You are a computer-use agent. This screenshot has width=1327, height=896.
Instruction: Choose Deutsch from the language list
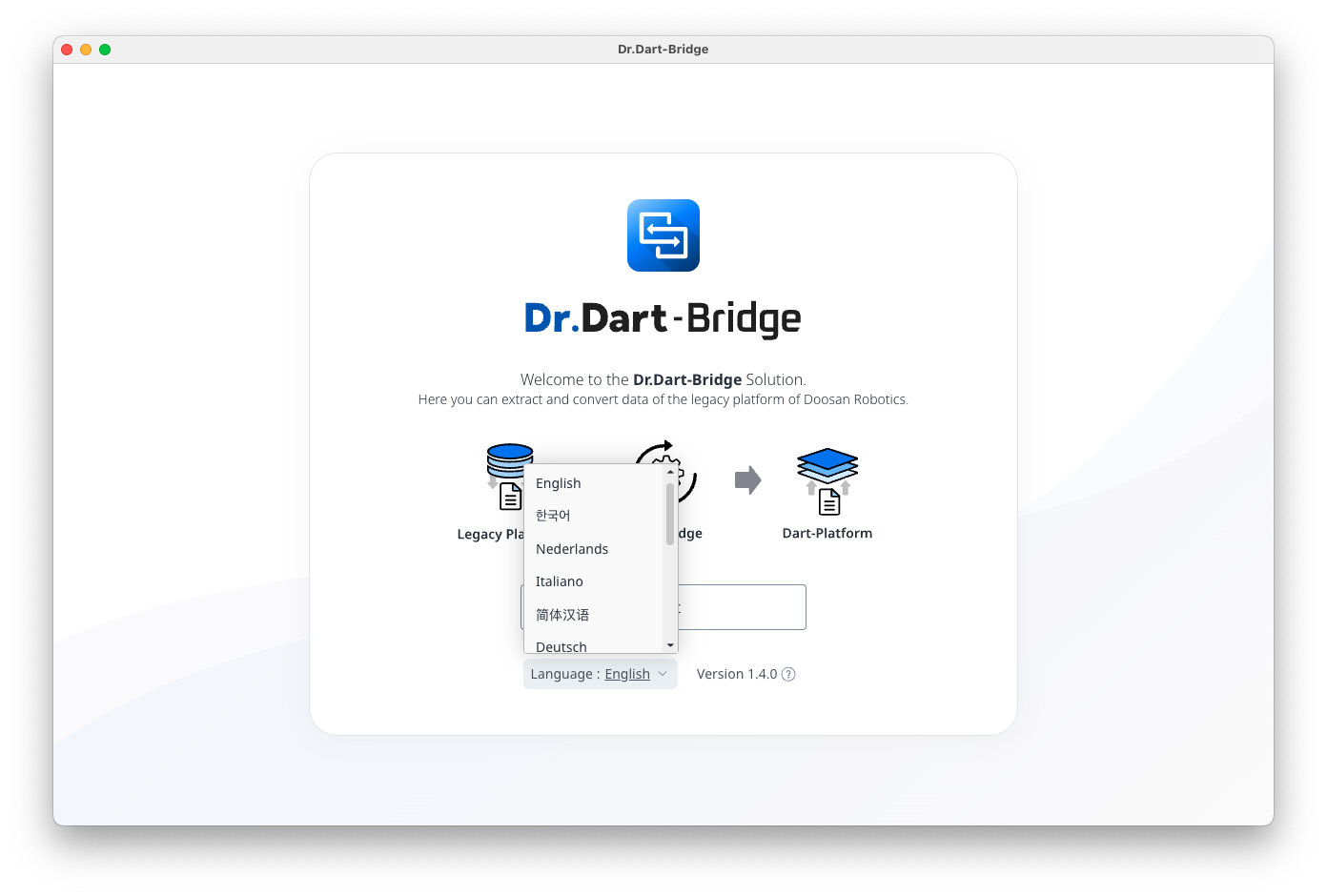point(561,646)
